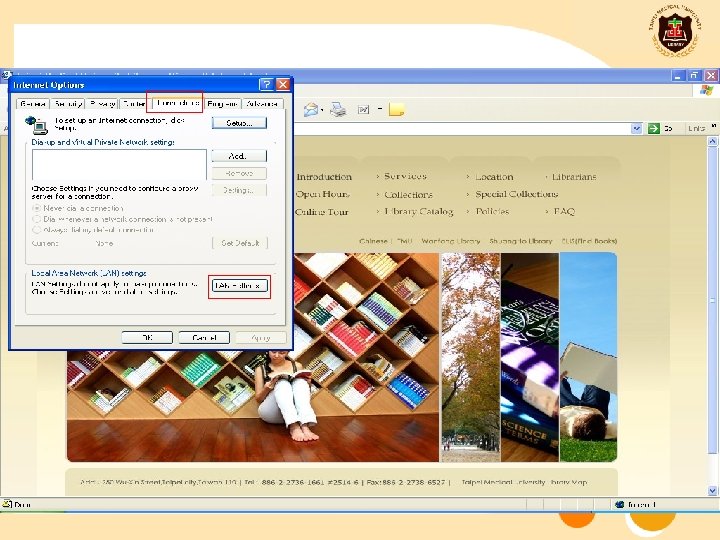This screenshot has width=720, height=540.
Task: Cancel the Internet Options dialog
Action: (x=204, y=338)
